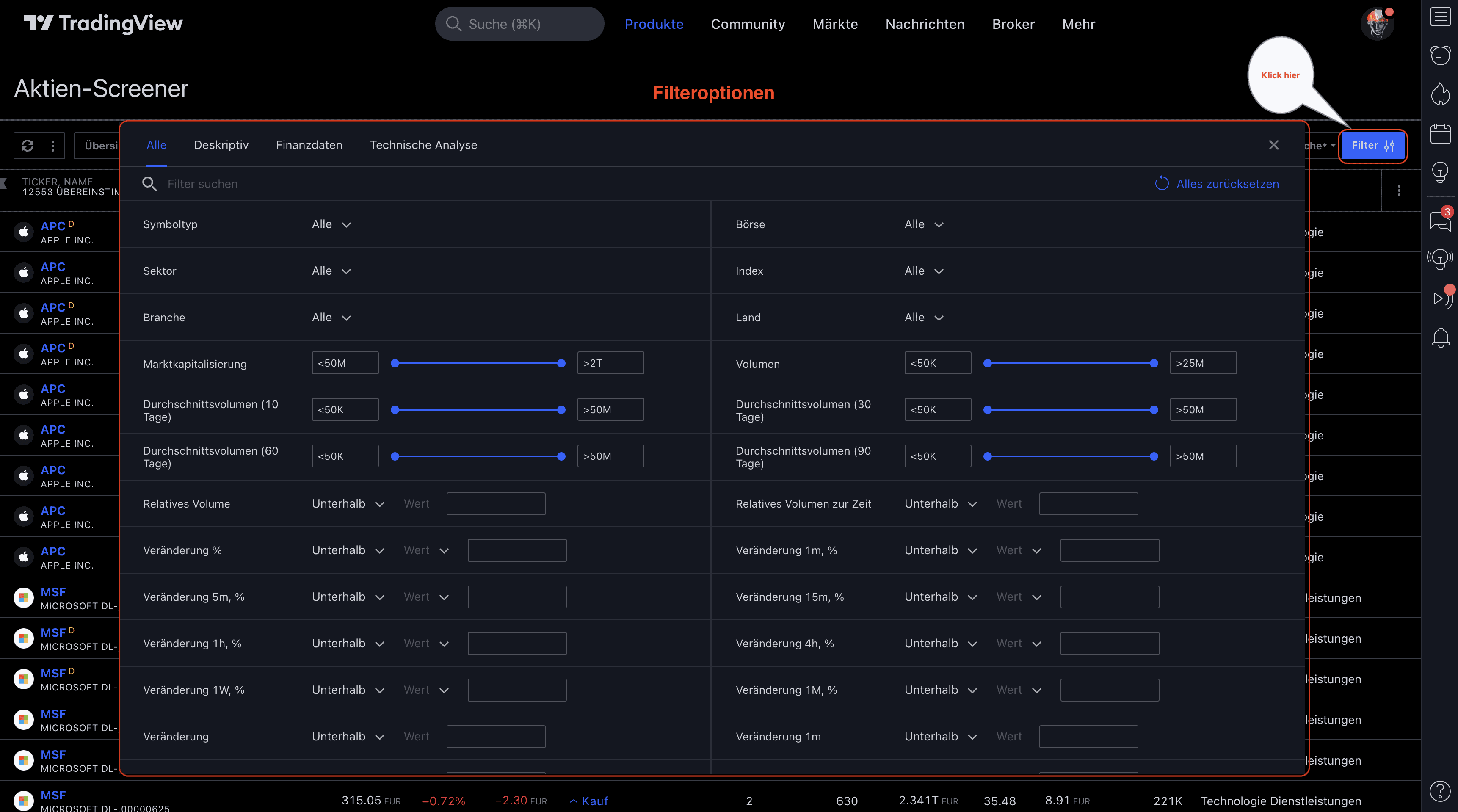
Task: Open the alerts clock icon in sidebar
Action: pos(1441,55)
